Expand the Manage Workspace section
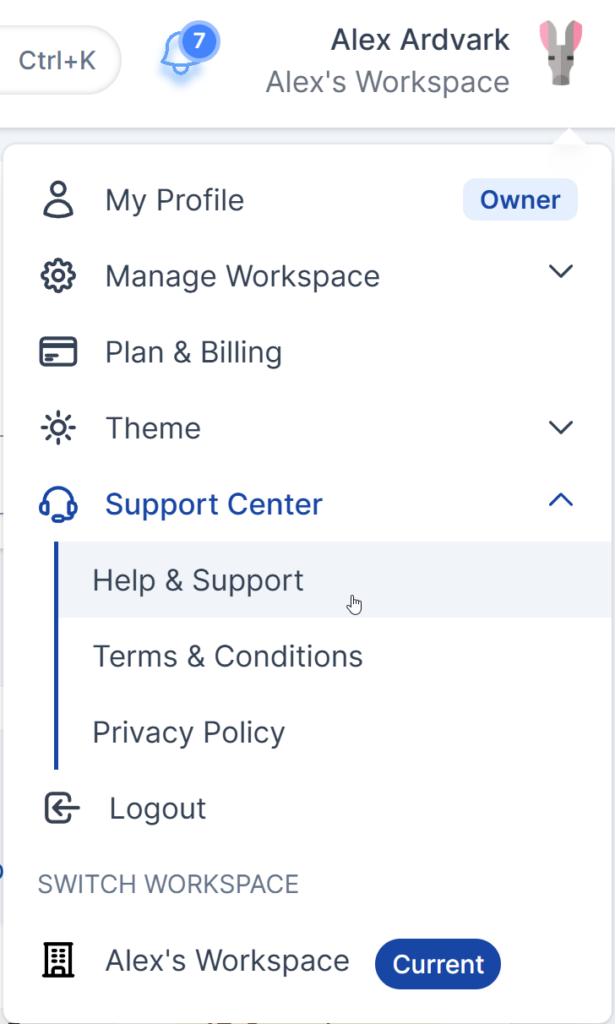615x1024 pixels. click(x=561, y=271)
